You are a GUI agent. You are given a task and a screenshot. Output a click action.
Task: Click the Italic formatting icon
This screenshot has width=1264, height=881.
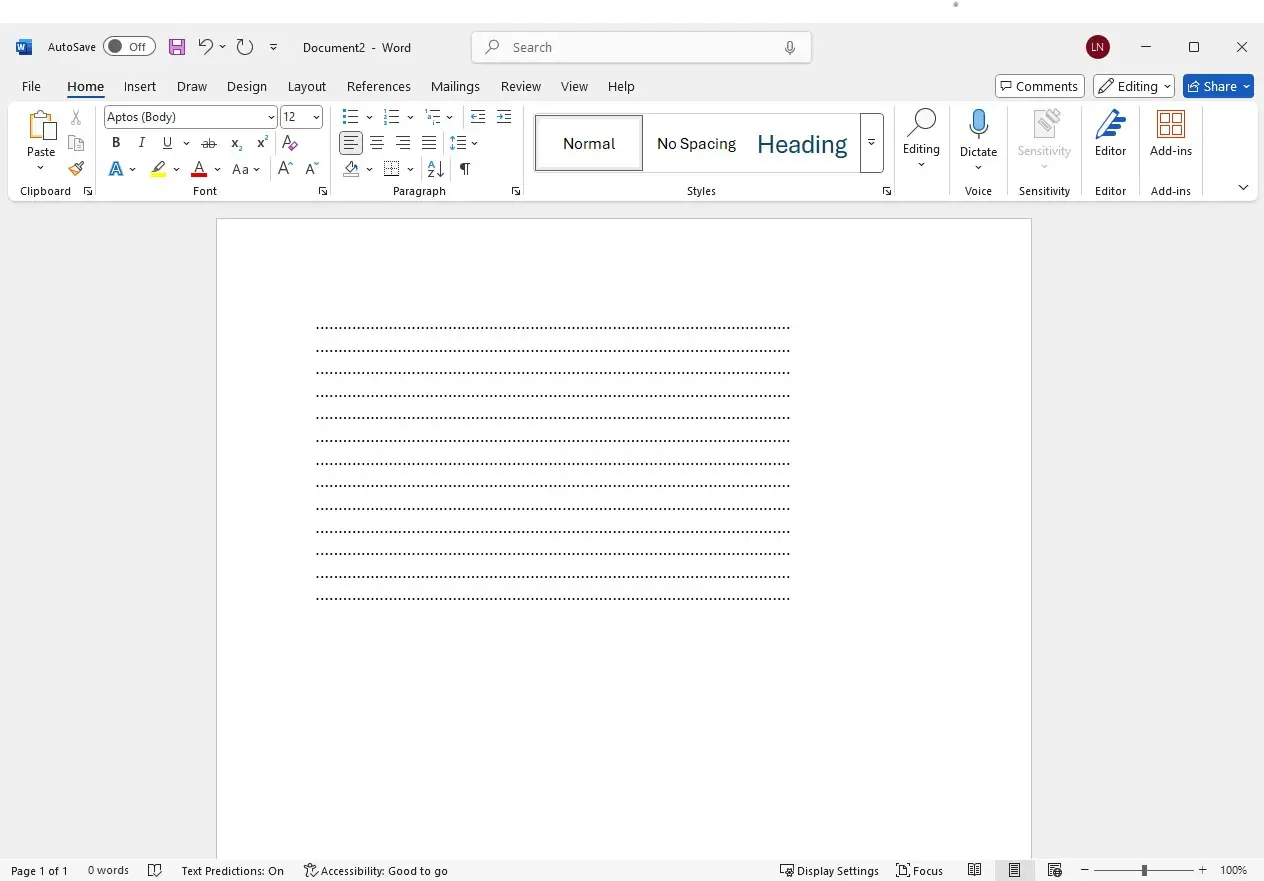tap(141, 143)
